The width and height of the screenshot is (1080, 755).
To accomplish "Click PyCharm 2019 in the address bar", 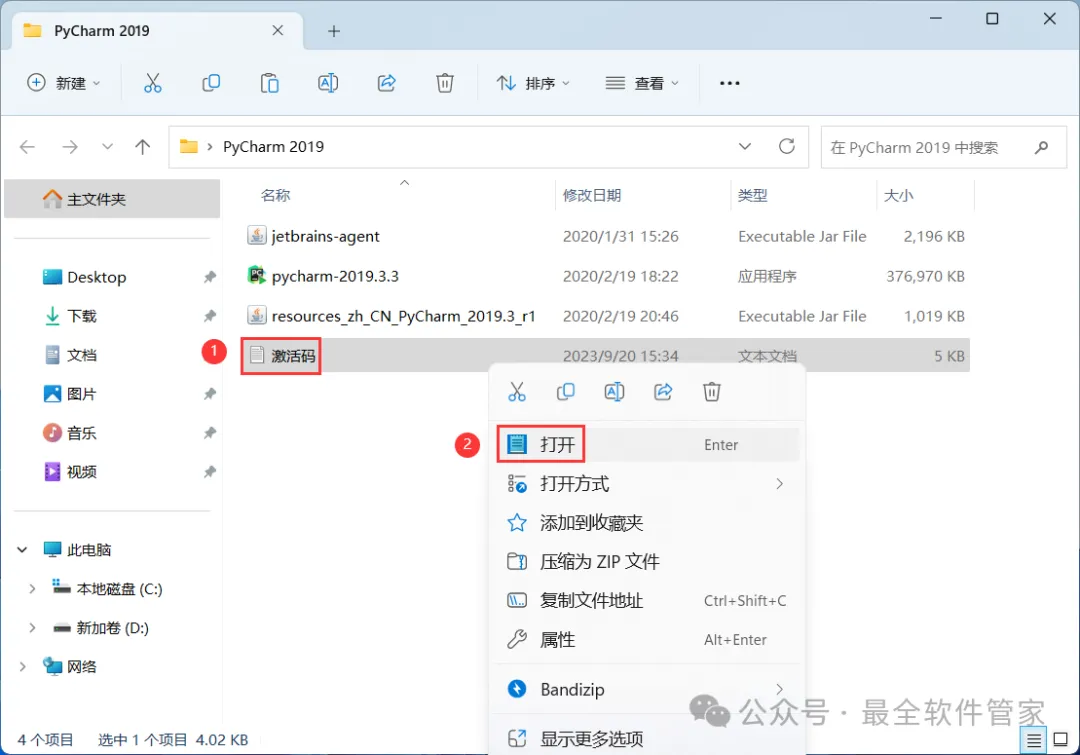I will click(x=273, y=147).
